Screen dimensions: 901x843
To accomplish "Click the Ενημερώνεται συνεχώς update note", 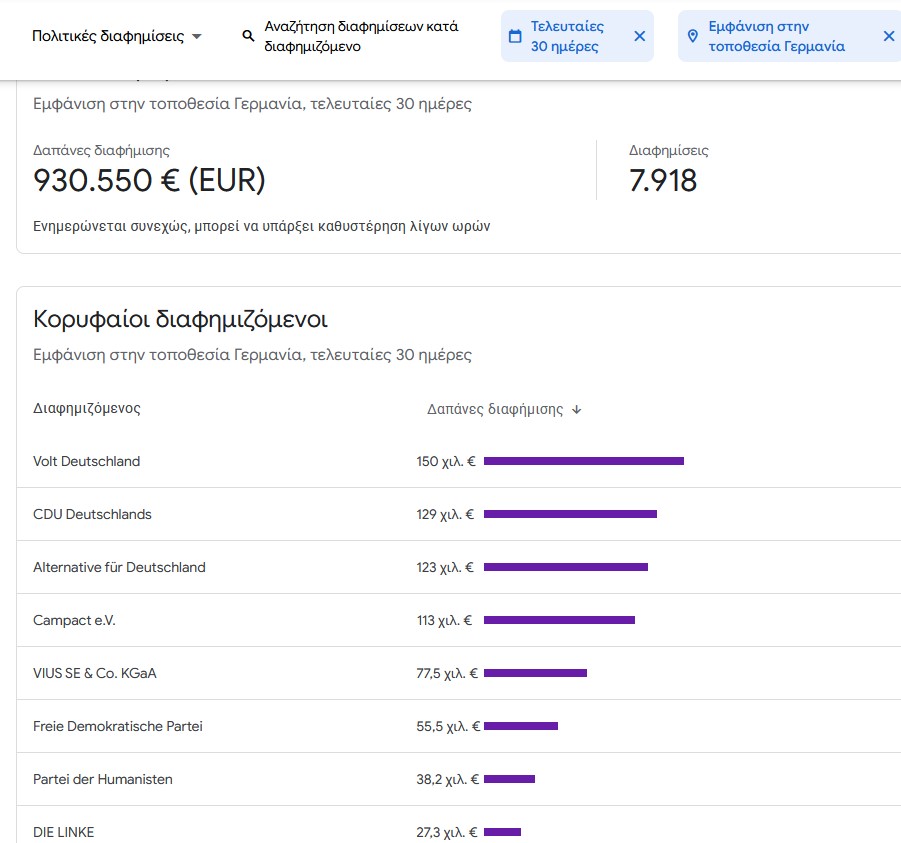I will pyautogui.click(x=261, y=226).
